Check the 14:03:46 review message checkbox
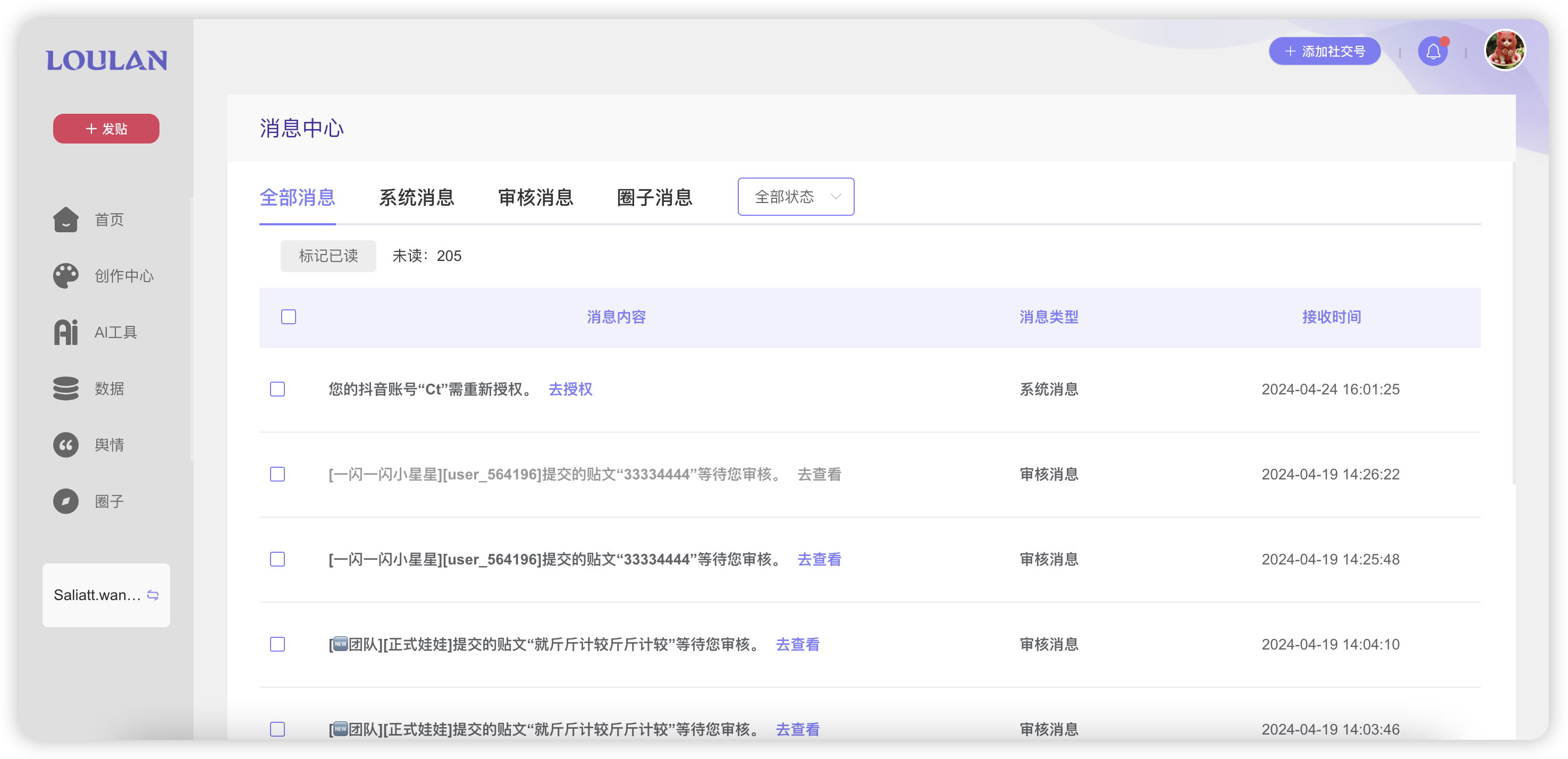 (277, 729)
